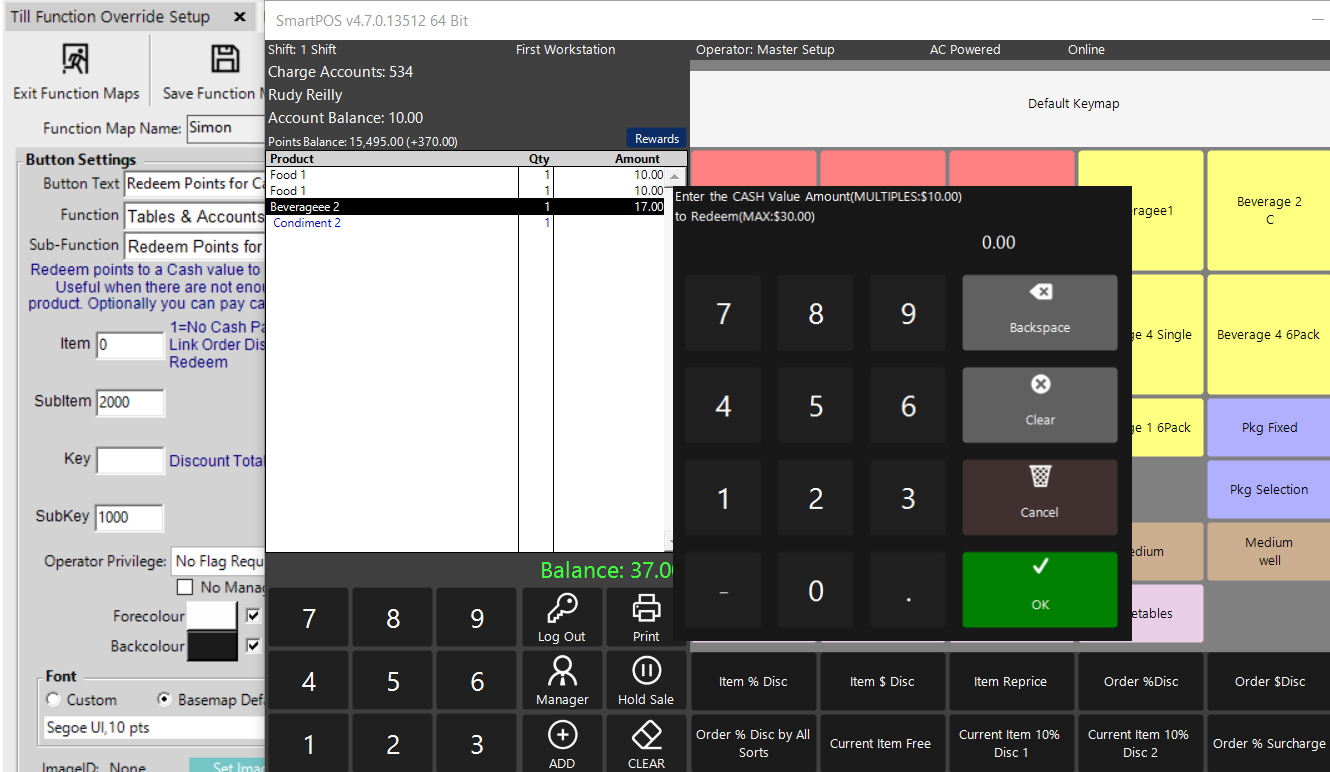Click the CLEAR eraser icon
1330x772 pixels.
646,736
